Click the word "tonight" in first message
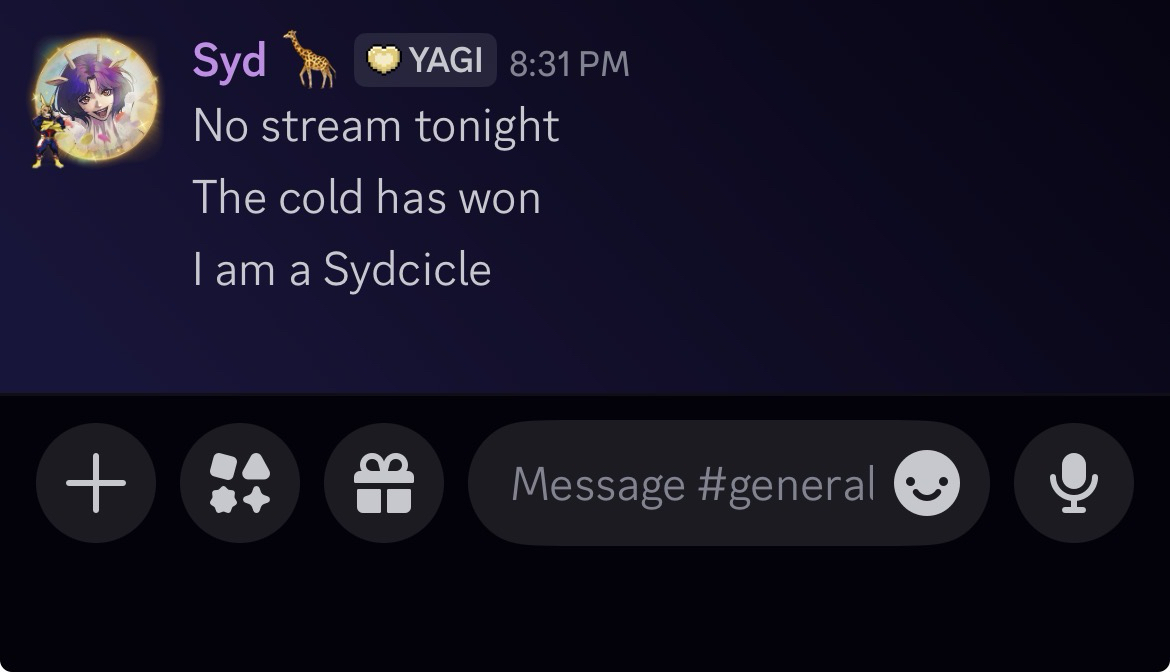This screenshot has height=672, width=1170. point(487,126)
